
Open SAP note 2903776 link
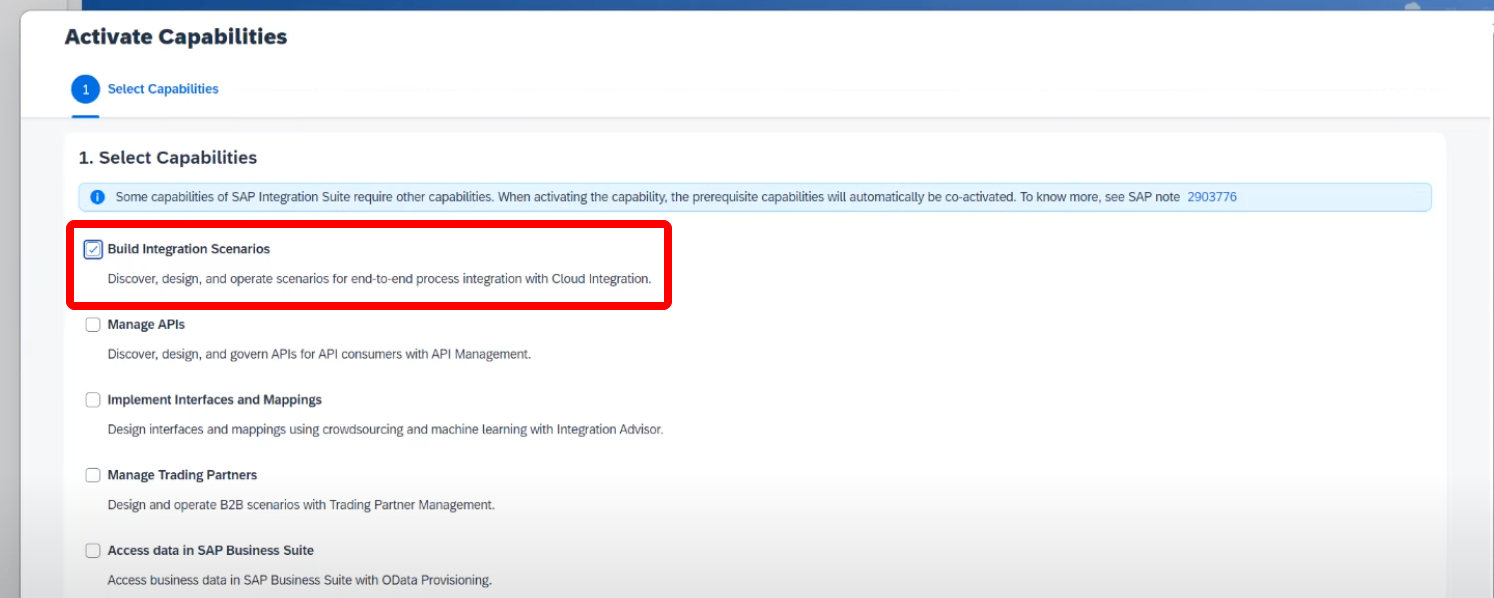pos(1212,197)
